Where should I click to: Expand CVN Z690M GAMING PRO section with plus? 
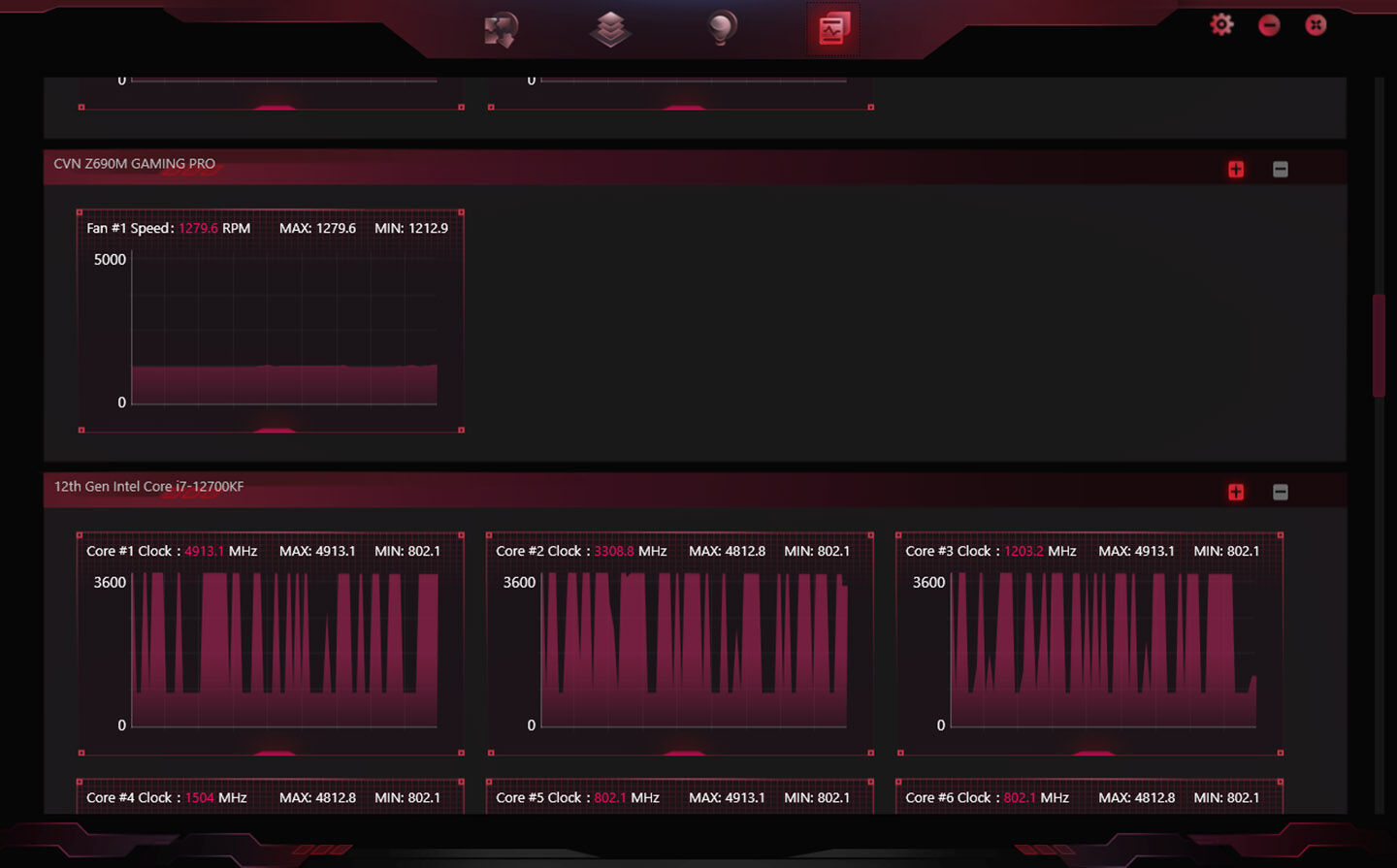point(1236,169)
